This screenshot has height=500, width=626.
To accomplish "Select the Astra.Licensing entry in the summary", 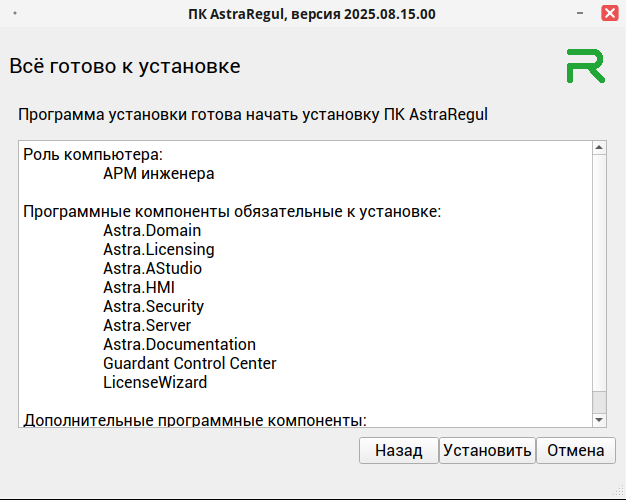I will click(158, 250).
